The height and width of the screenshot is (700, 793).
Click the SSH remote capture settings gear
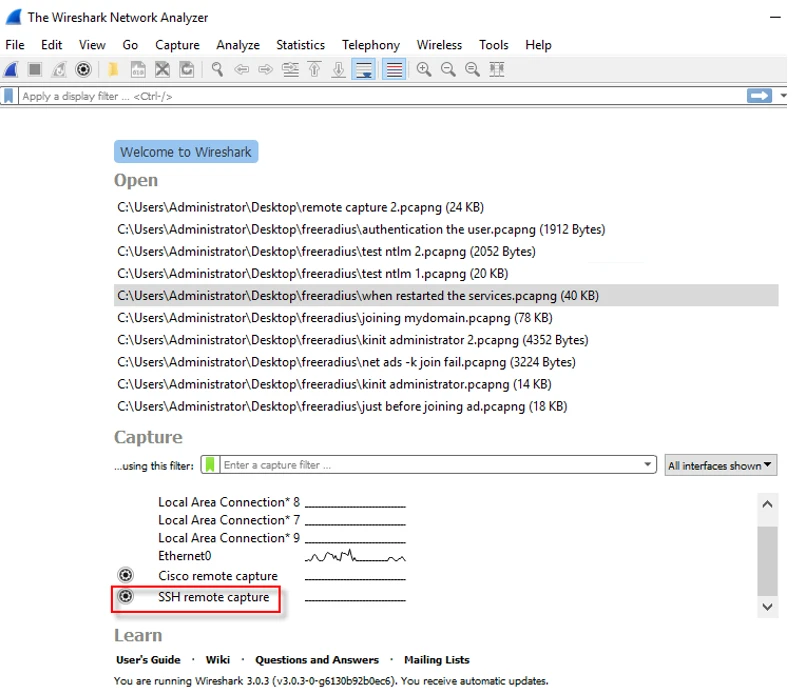click(x=125, y=597)
